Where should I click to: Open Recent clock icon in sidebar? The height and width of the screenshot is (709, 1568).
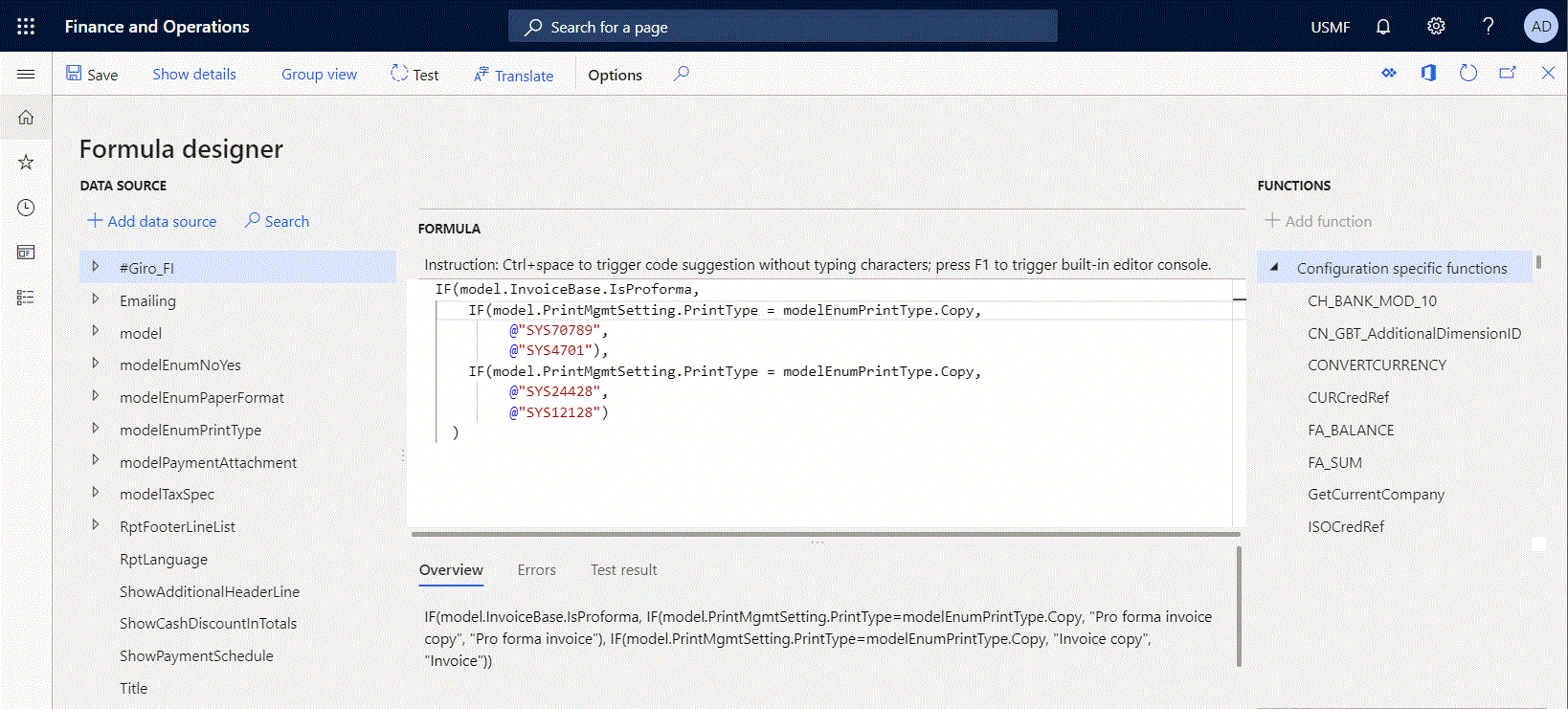(26, 208)
